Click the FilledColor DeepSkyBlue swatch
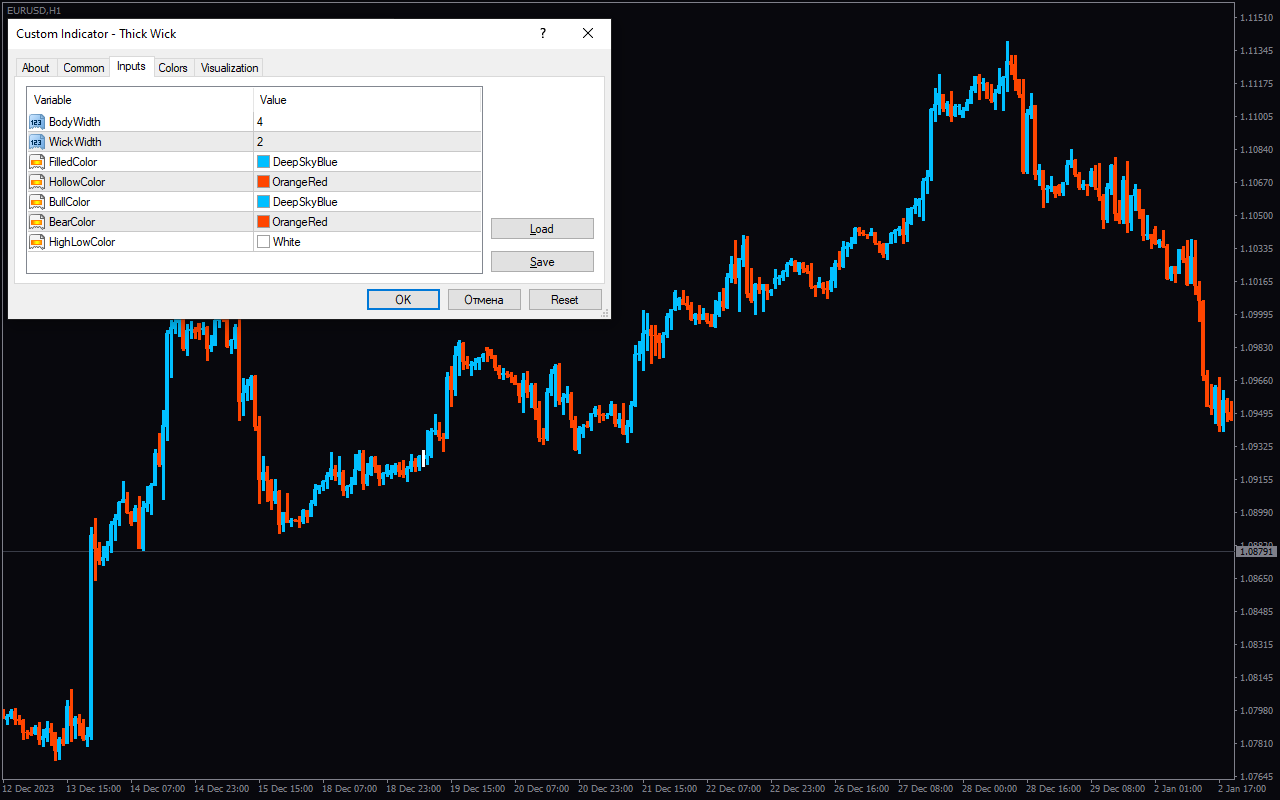Screen dimensions: 1280x800 264,162
